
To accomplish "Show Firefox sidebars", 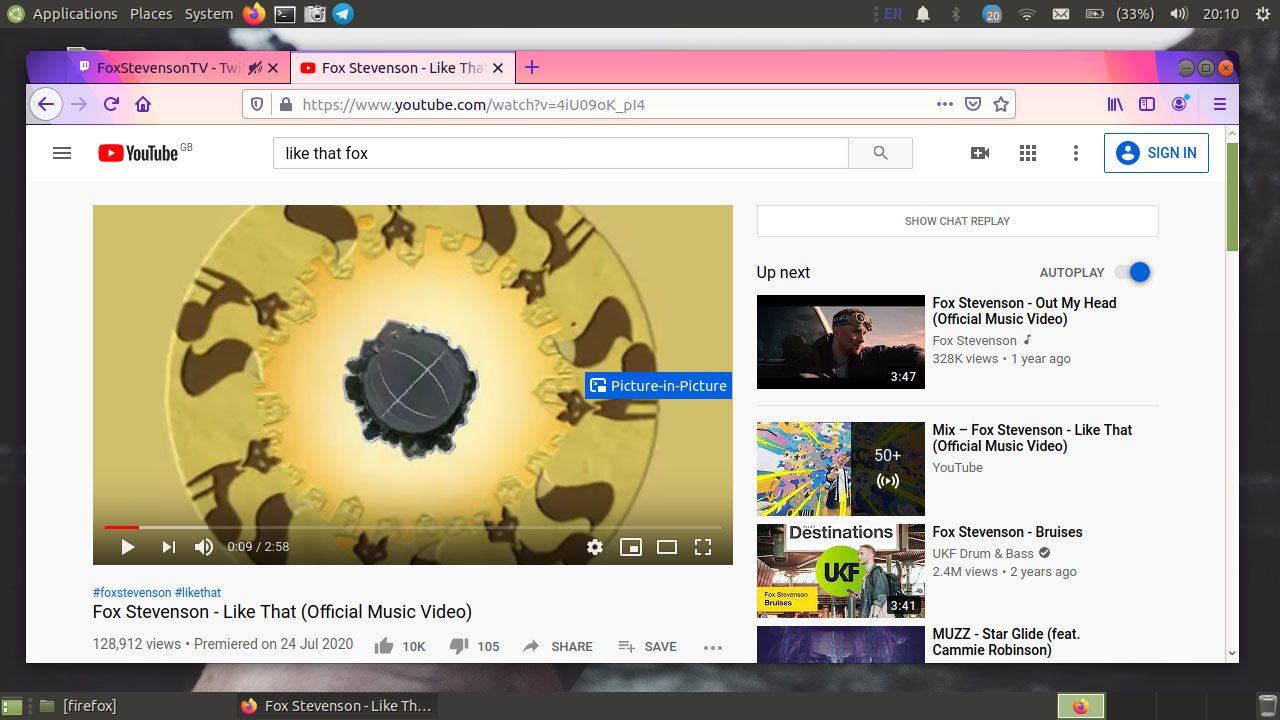I will (x=1147, y=104).
